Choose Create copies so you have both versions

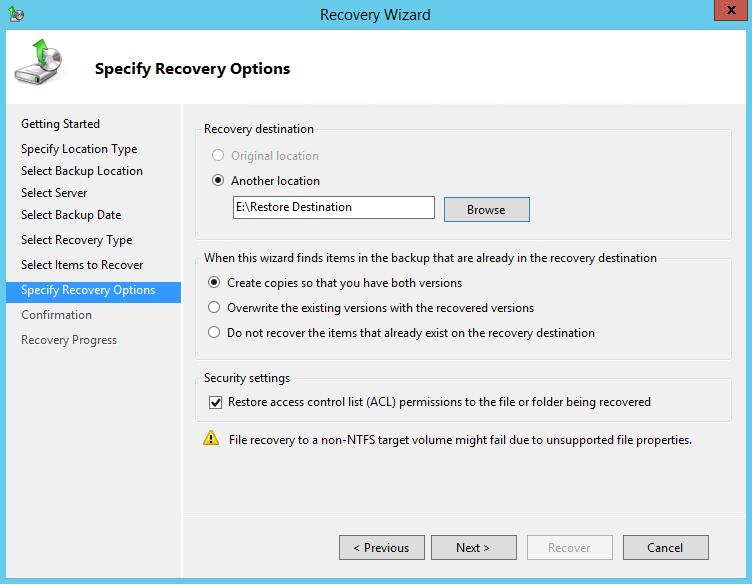tap(214, 283)
